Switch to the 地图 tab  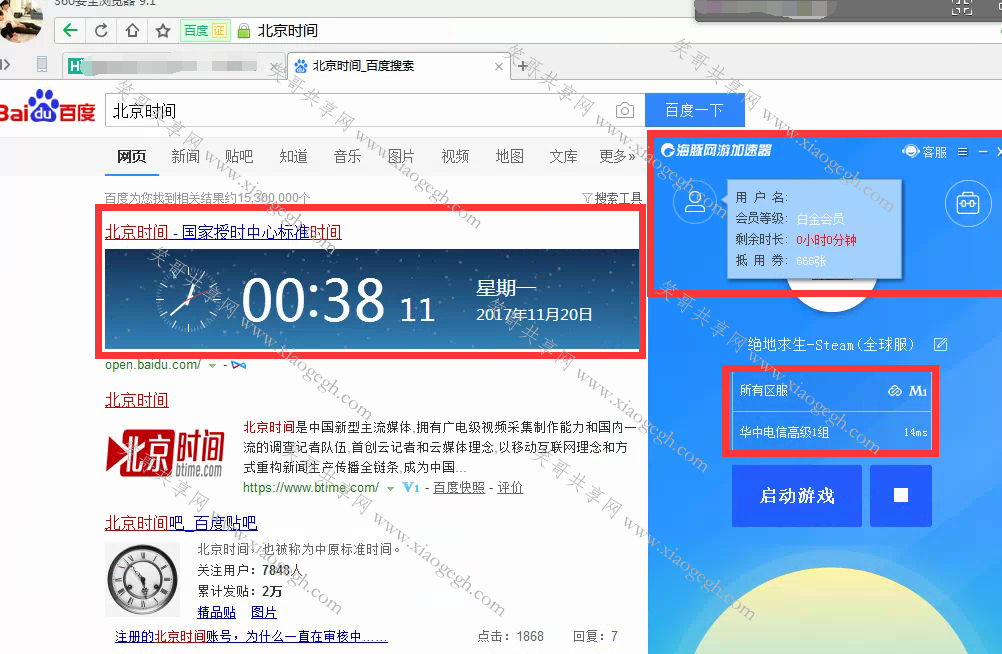(x=509, y=157)
